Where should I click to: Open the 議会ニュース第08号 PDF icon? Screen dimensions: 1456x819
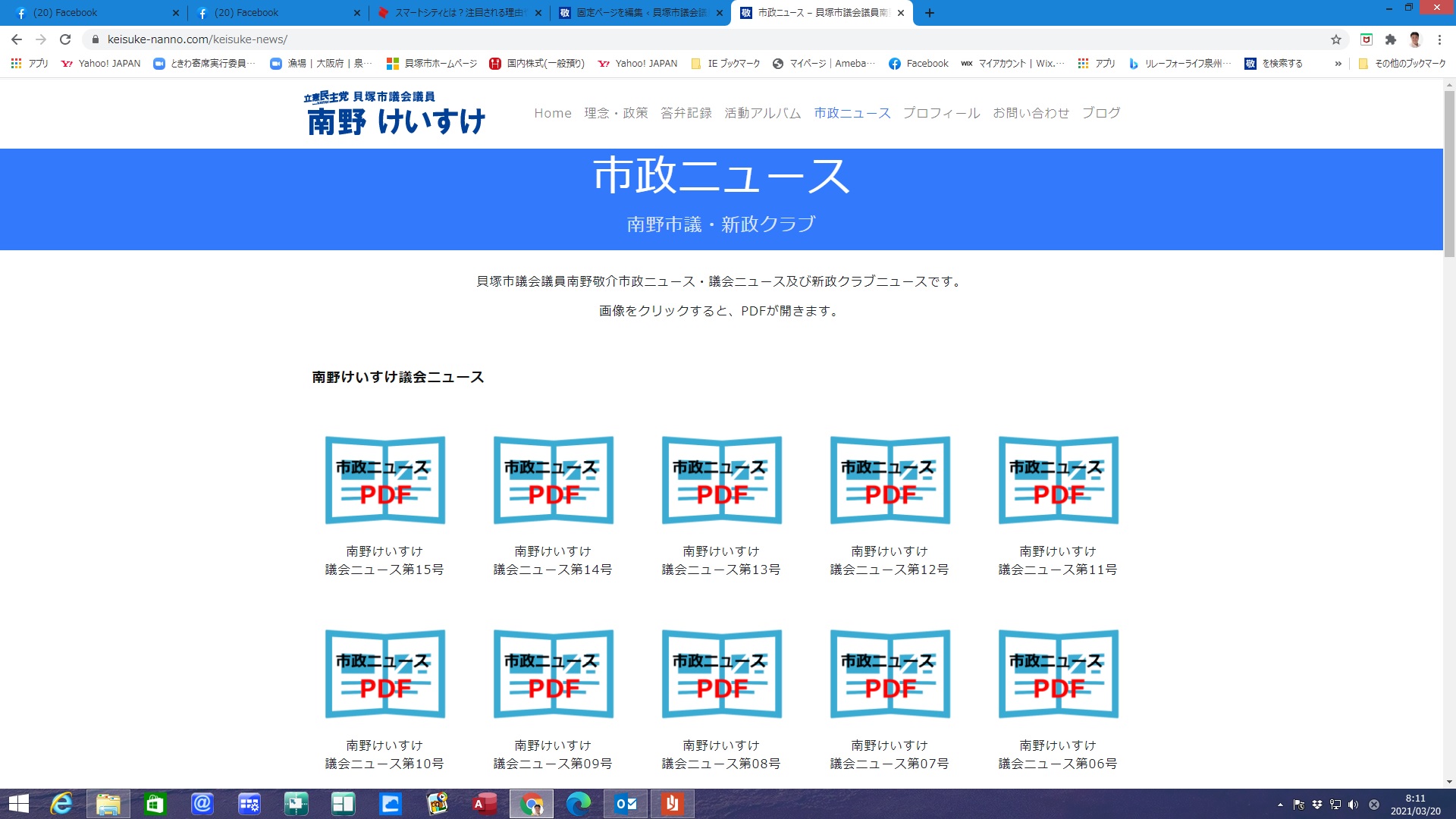point(721,673)
